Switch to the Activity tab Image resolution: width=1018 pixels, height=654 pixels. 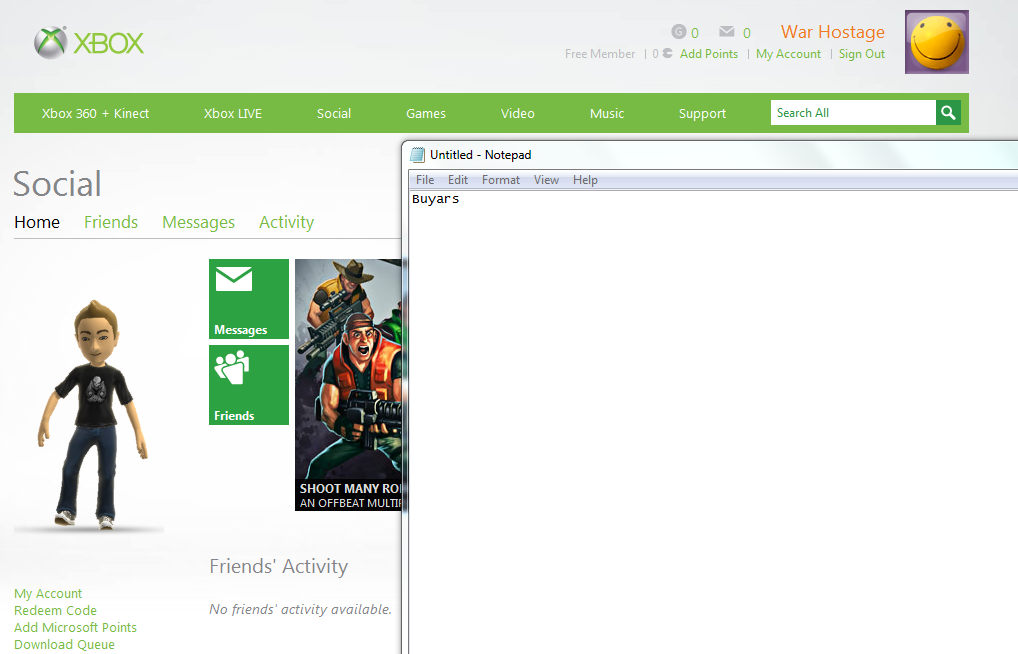pos(286,222)
